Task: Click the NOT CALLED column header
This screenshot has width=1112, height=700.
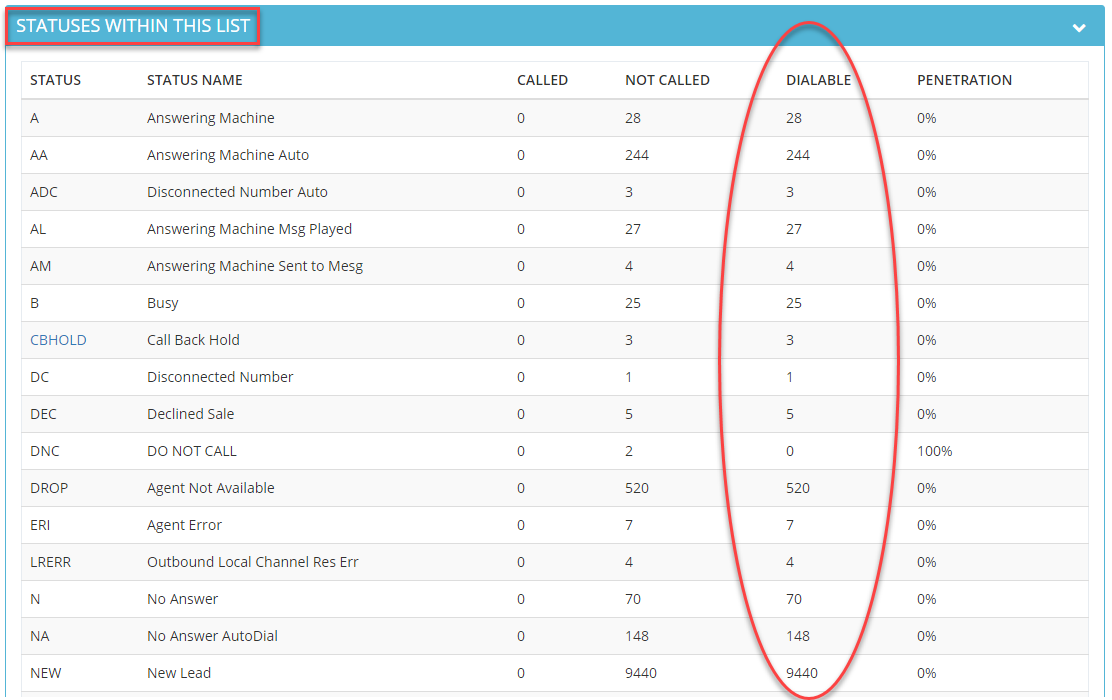Action: click(667, 80)
